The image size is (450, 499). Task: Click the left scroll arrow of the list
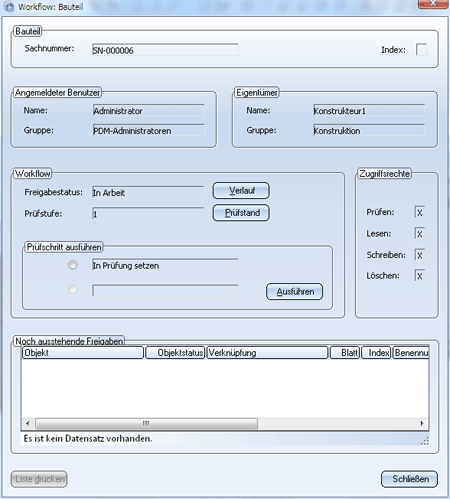pos(28,423)
